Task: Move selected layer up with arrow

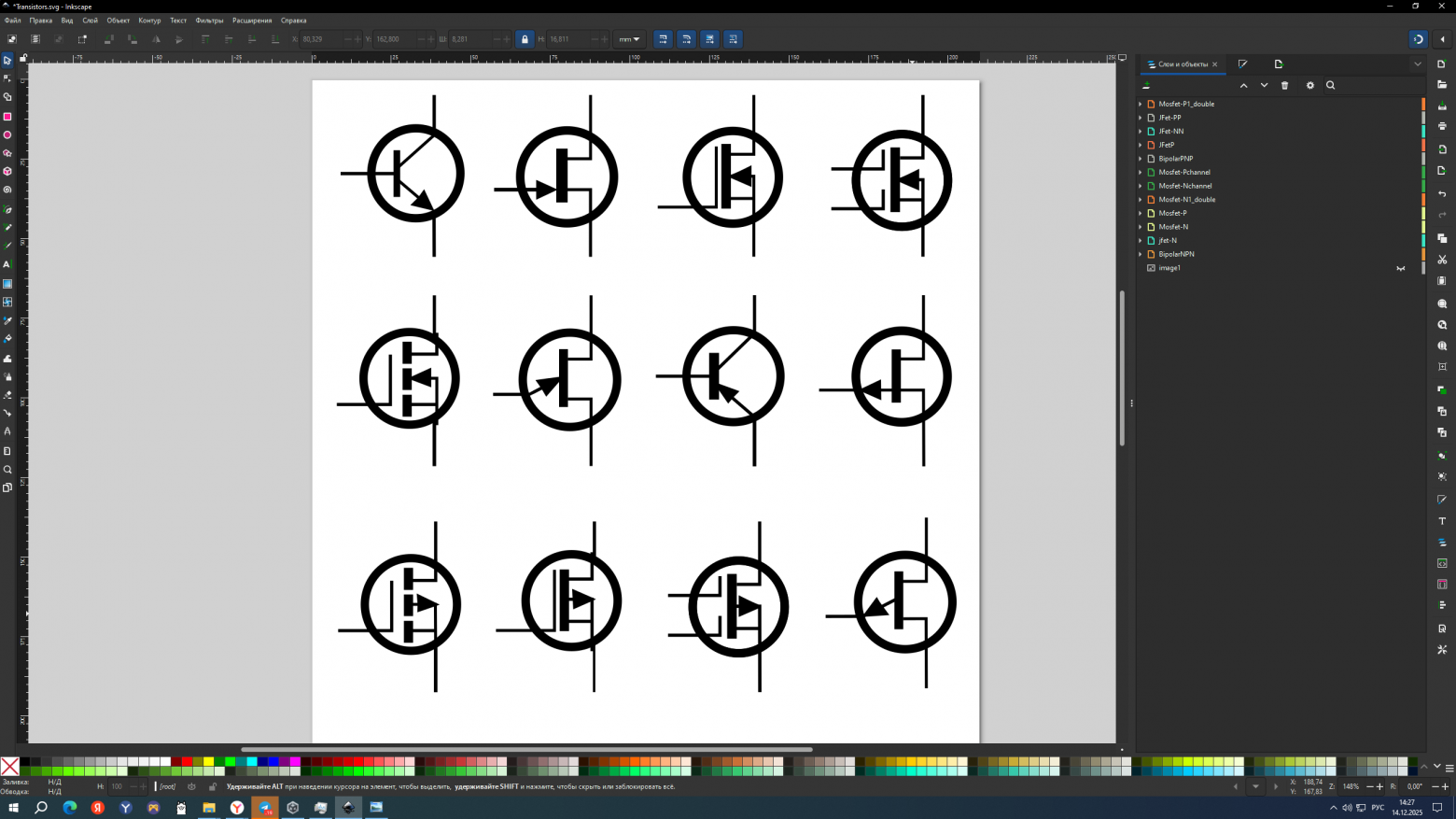Action: click(1243, 85)
